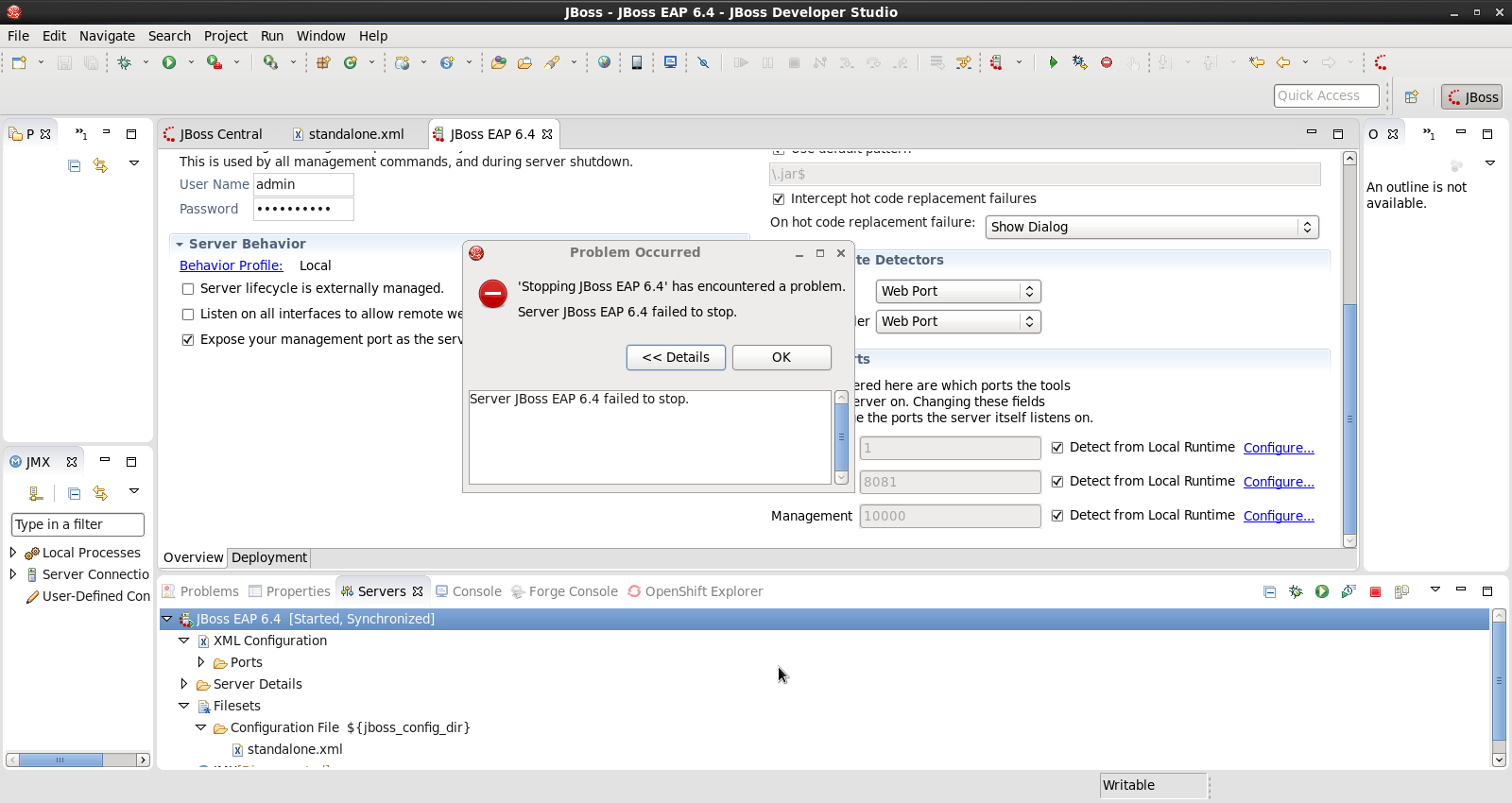Start the server in debug mode from Servers view

coord(1296,591)
